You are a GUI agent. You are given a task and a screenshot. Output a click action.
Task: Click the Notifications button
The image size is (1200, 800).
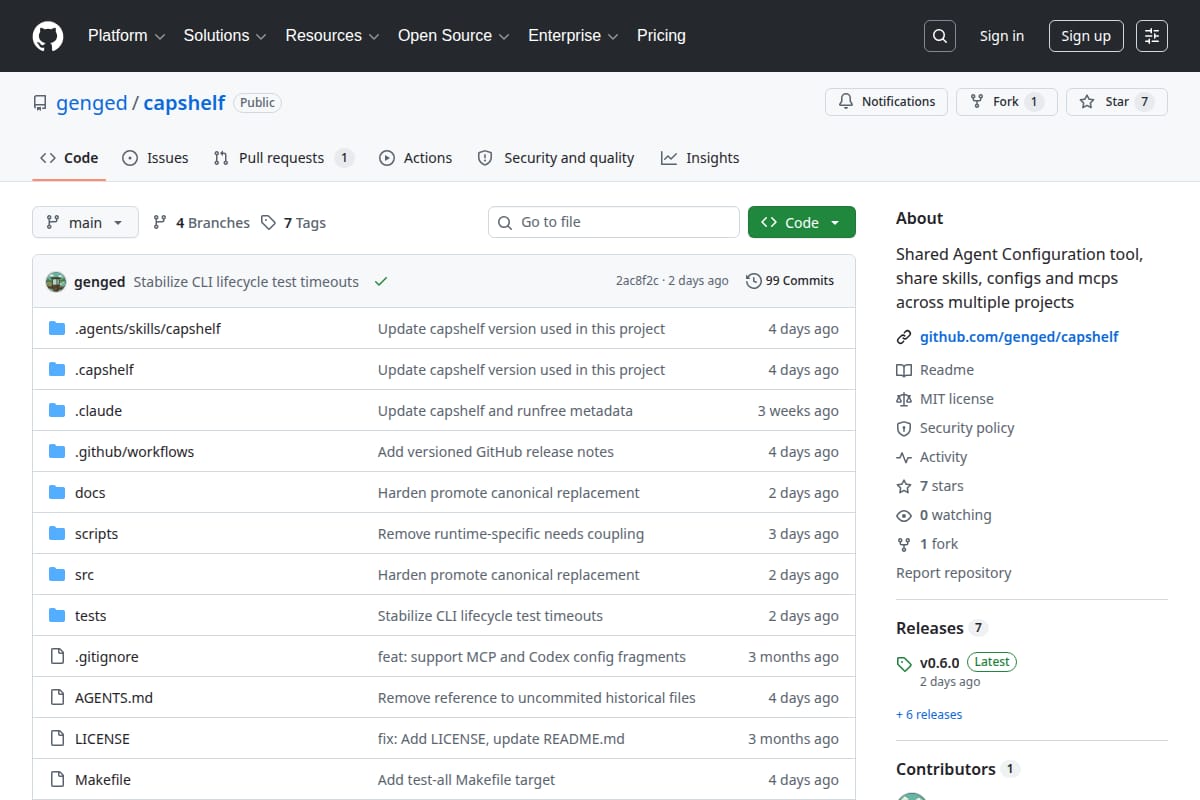pyautogui.click(x=886, y=101)
